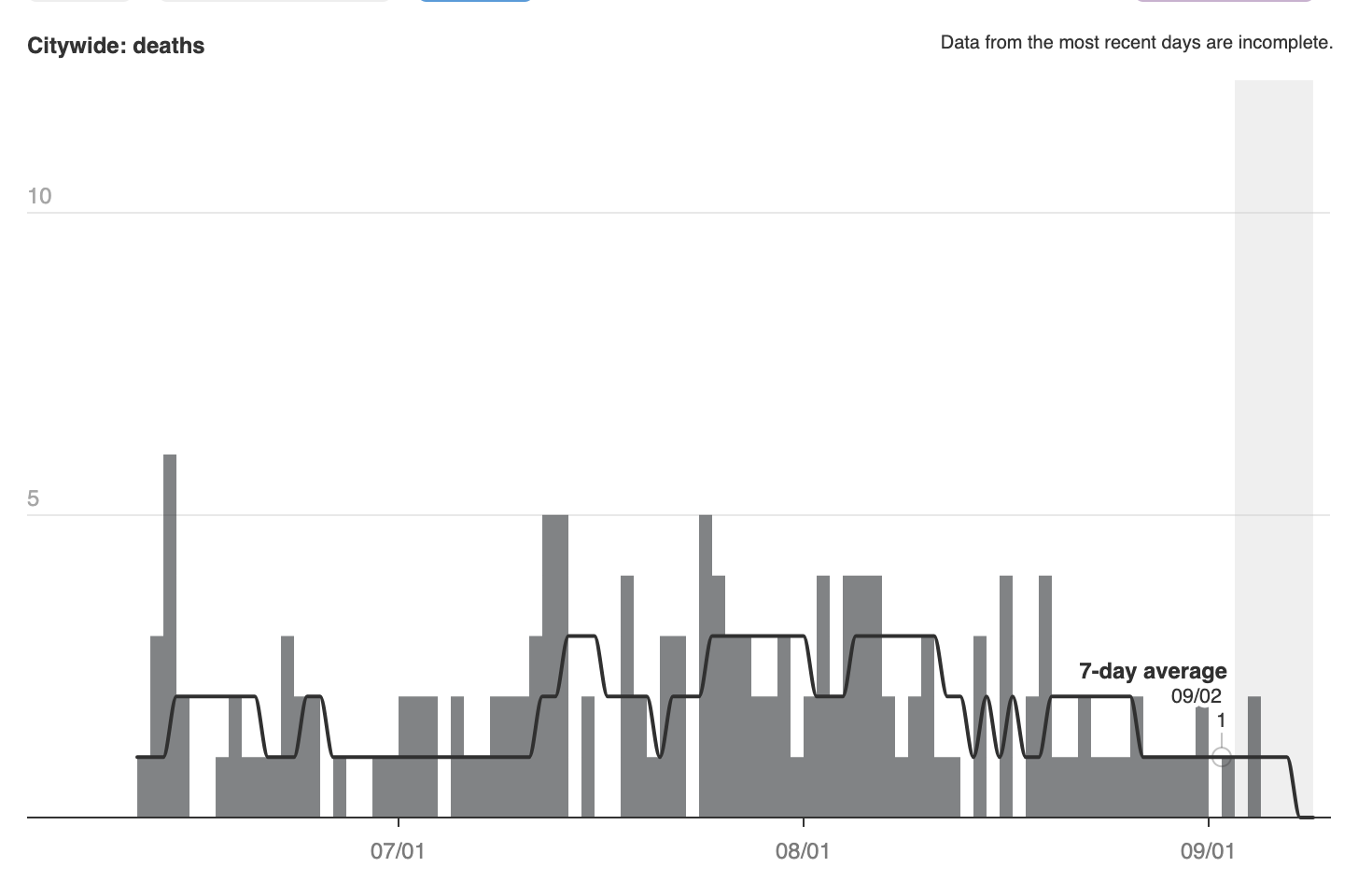Click the y-axis label 5
The width and height of the screenshot is (1372, 881).
(34, 498)
